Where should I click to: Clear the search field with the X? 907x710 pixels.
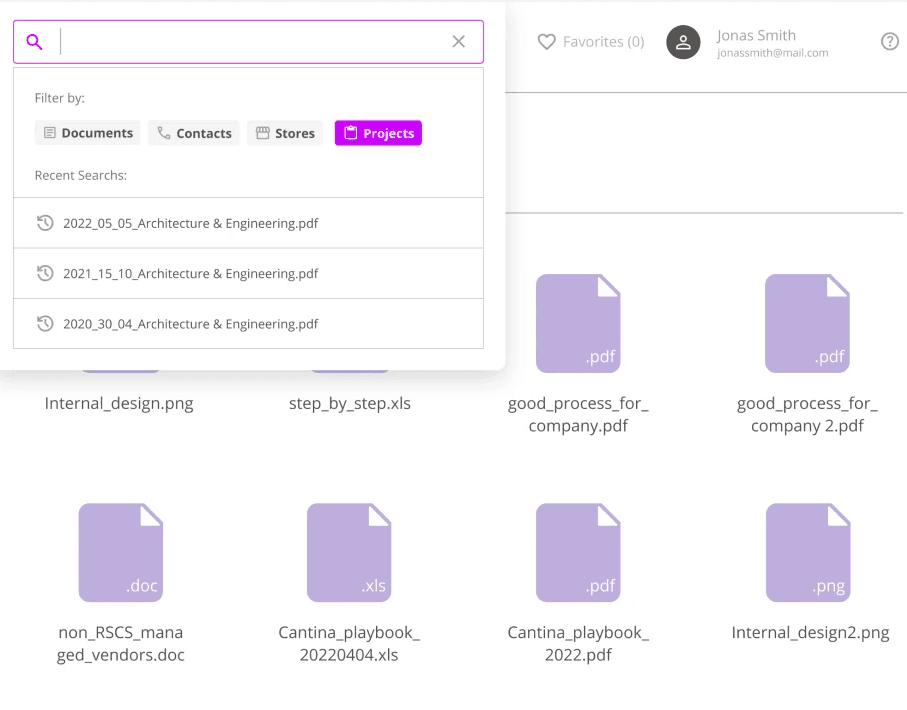coord(459,42)
